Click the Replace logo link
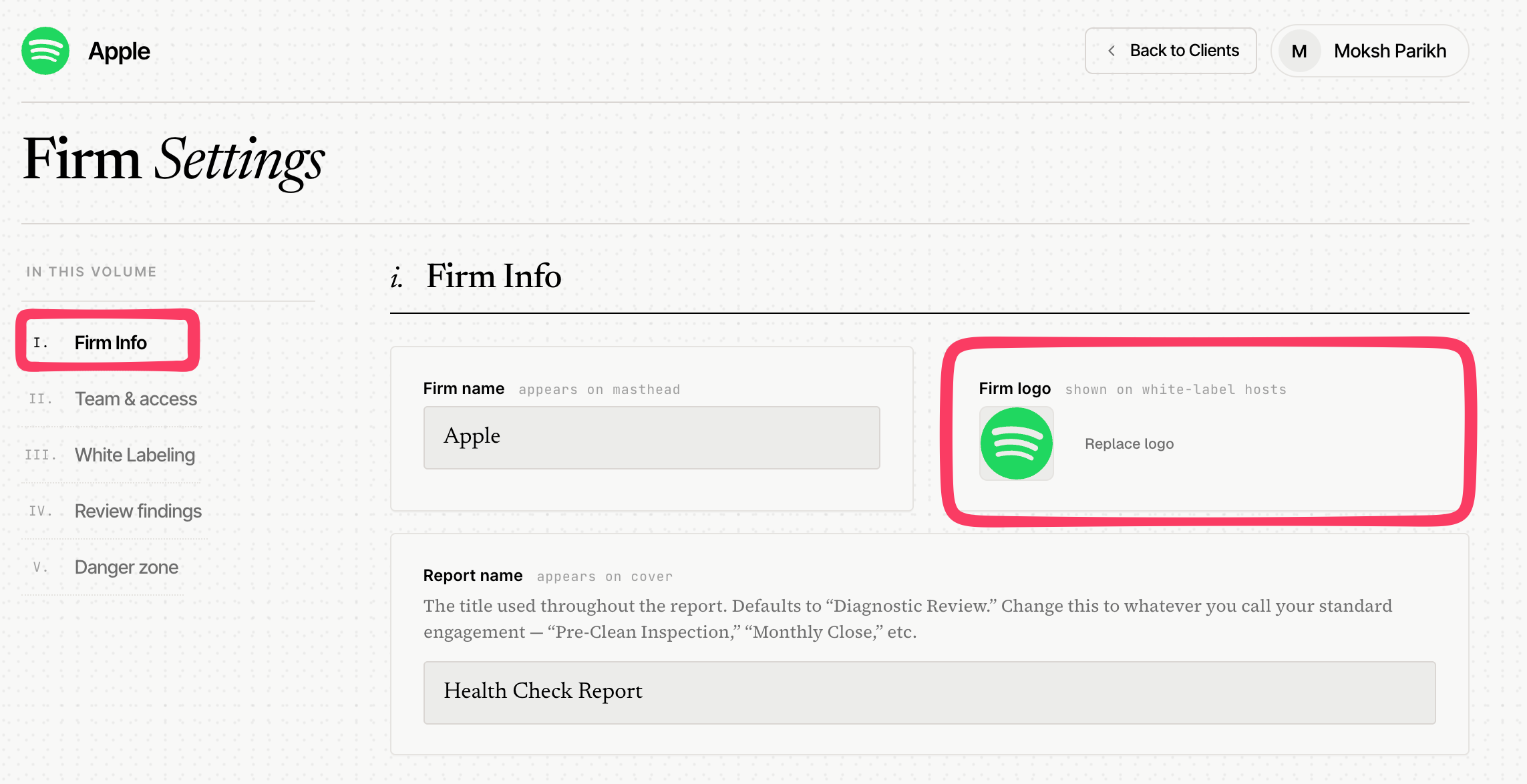Viewport: 1527px width, 784px height. 1129,443
